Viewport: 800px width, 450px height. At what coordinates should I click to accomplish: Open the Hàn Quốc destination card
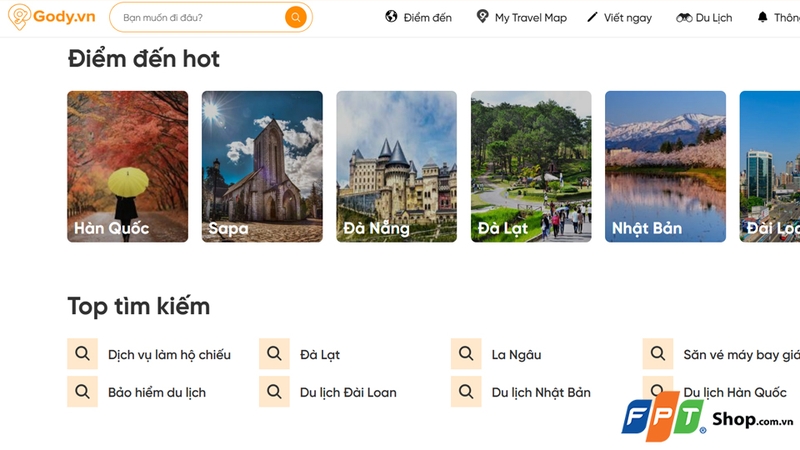pyautogui.click(x=128, y=166)
